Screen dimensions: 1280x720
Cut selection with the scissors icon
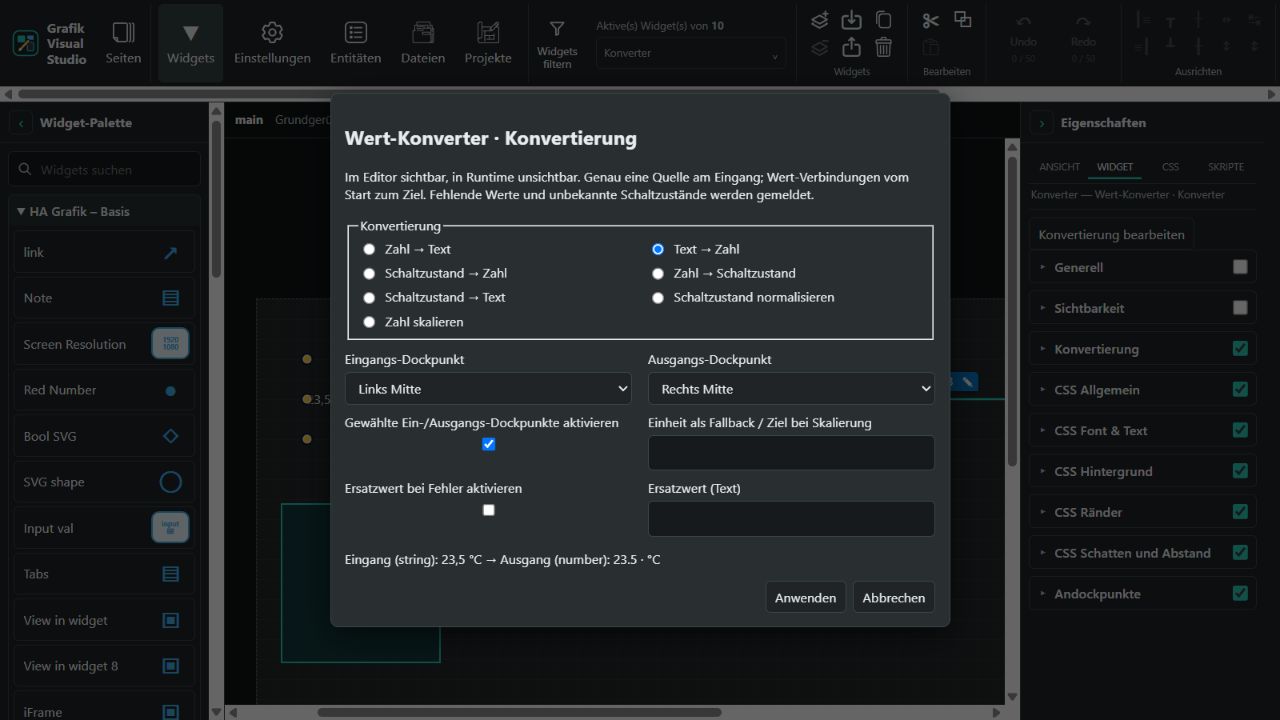coord(931,20)
